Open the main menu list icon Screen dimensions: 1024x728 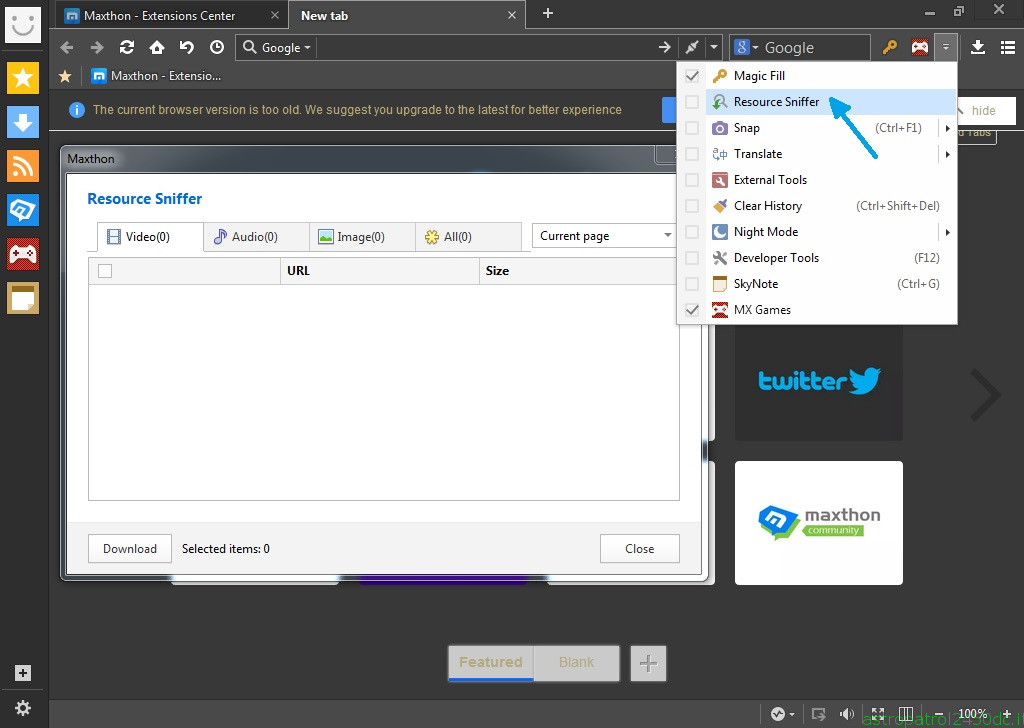[1008, 47]
